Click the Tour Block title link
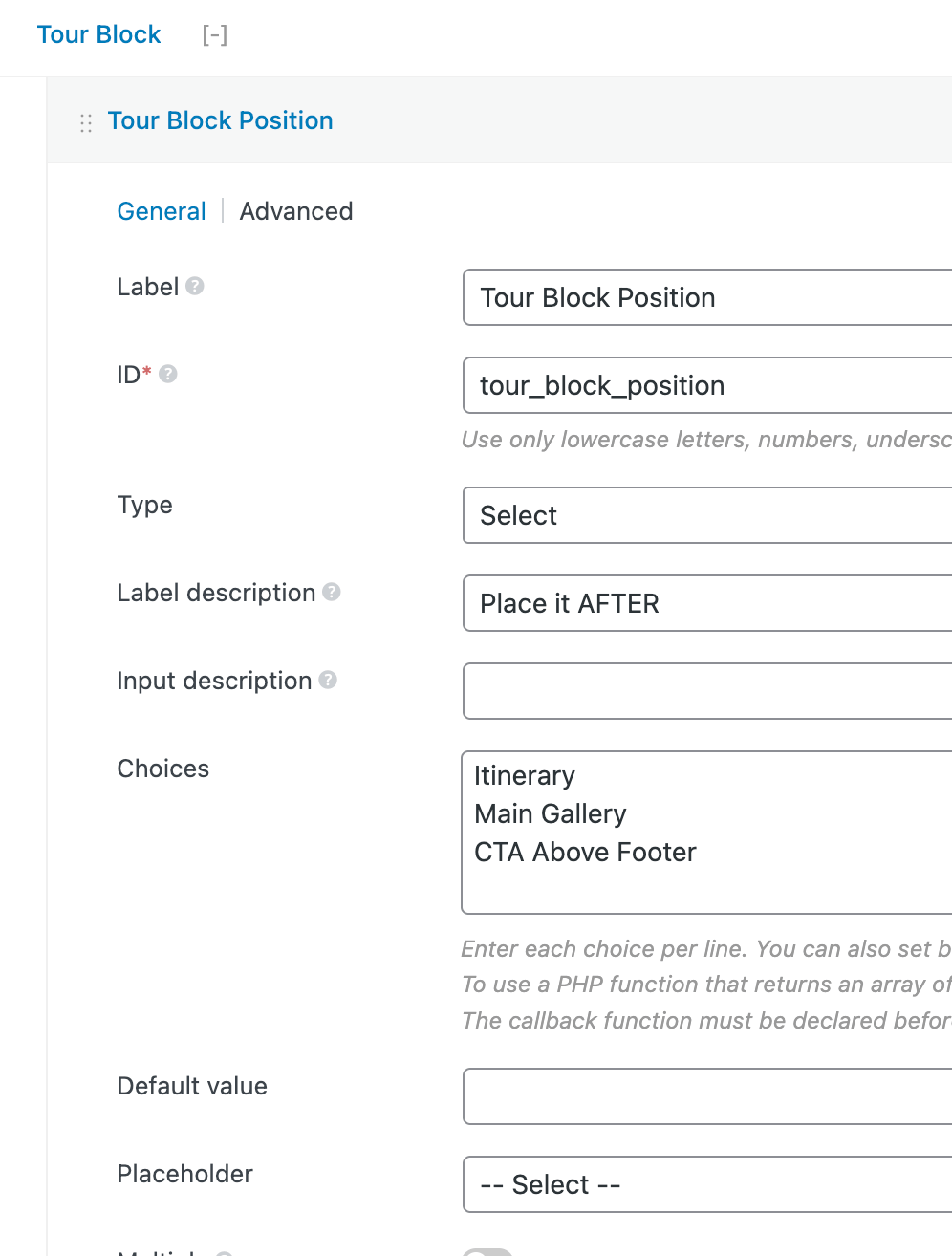Image resolution: width=952 pixels, height=1256 pixels. point(98,35)
